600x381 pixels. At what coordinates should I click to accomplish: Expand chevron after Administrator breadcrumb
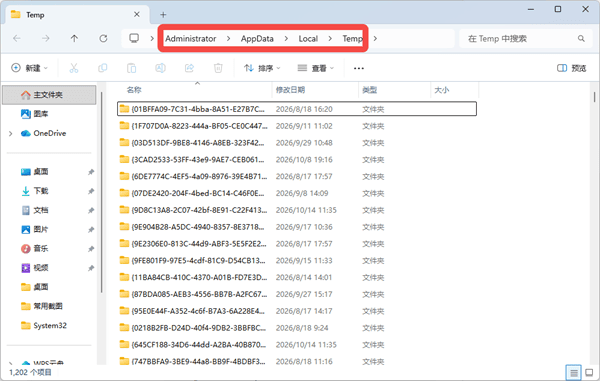pos(228,38)
